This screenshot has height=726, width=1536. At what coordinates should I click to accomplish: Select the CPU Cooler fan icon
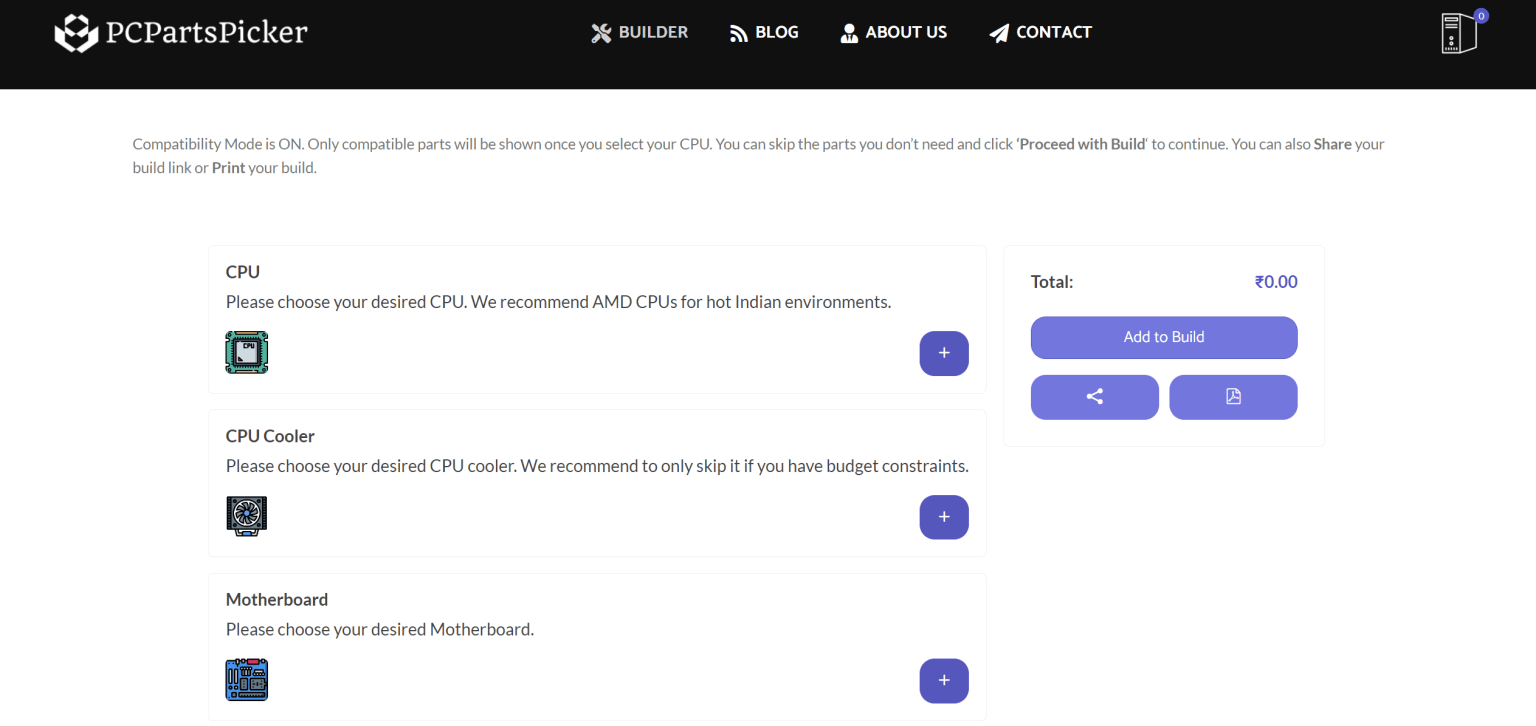coord(246,516)
